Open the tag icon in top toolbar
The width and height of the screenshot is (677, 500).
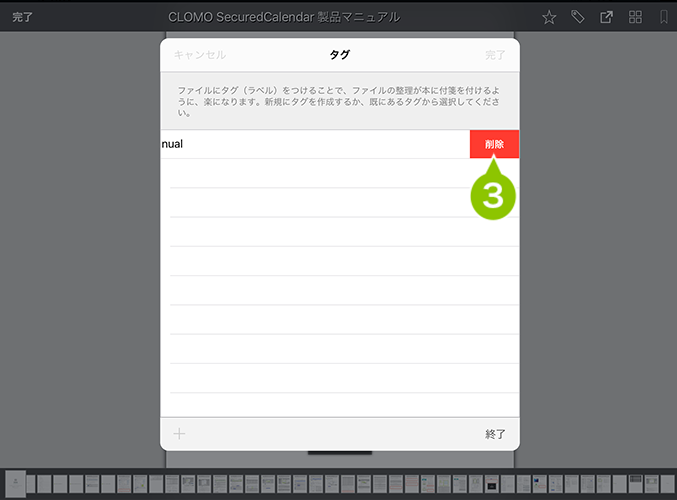(x=578, y=17)
